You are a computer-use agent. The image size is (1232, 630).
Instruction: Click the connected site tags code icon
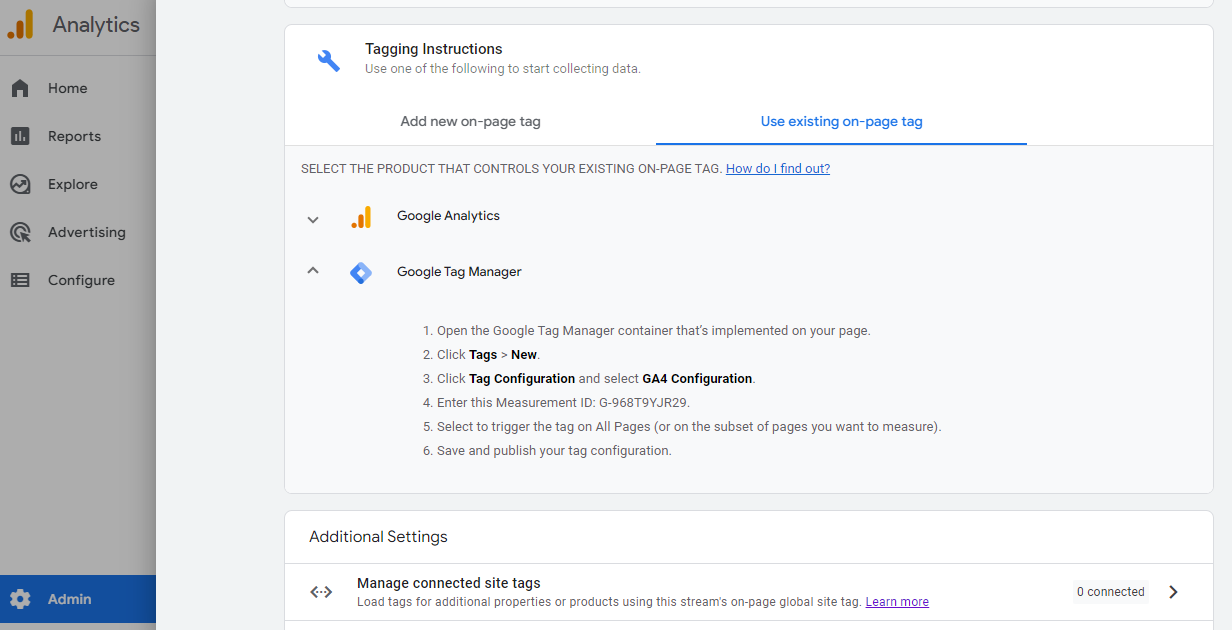pos(321,592)
